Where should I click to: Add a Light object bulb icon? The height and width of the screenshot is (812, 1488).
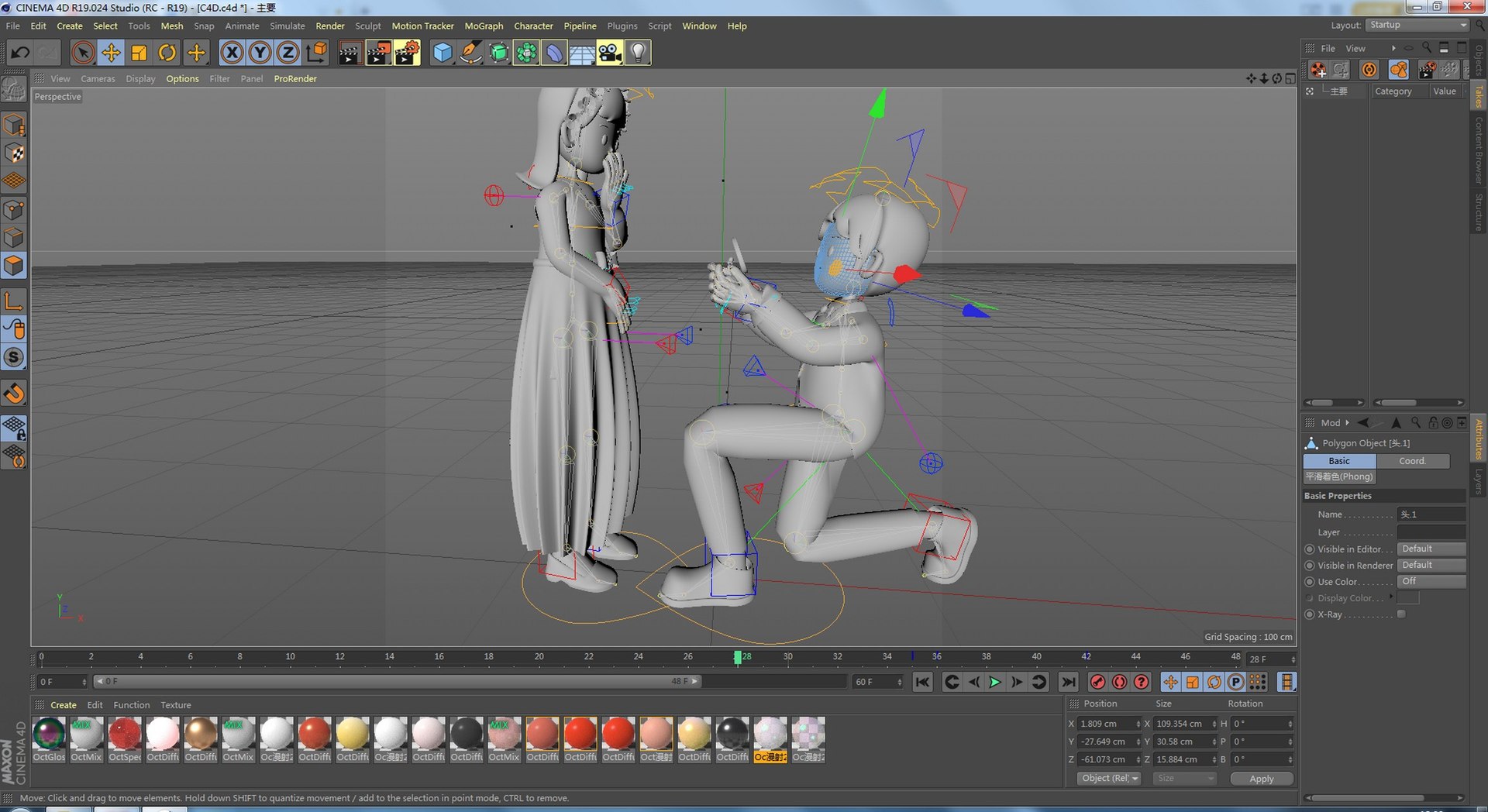click(638, 53)
